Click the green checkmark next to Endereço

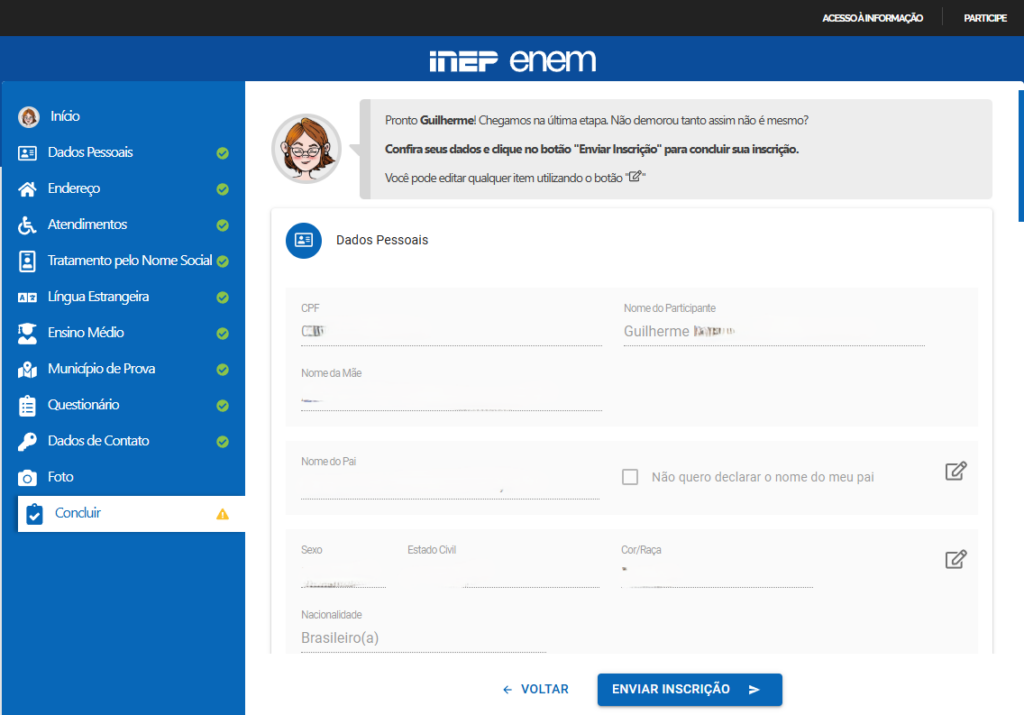pos(223,189)
